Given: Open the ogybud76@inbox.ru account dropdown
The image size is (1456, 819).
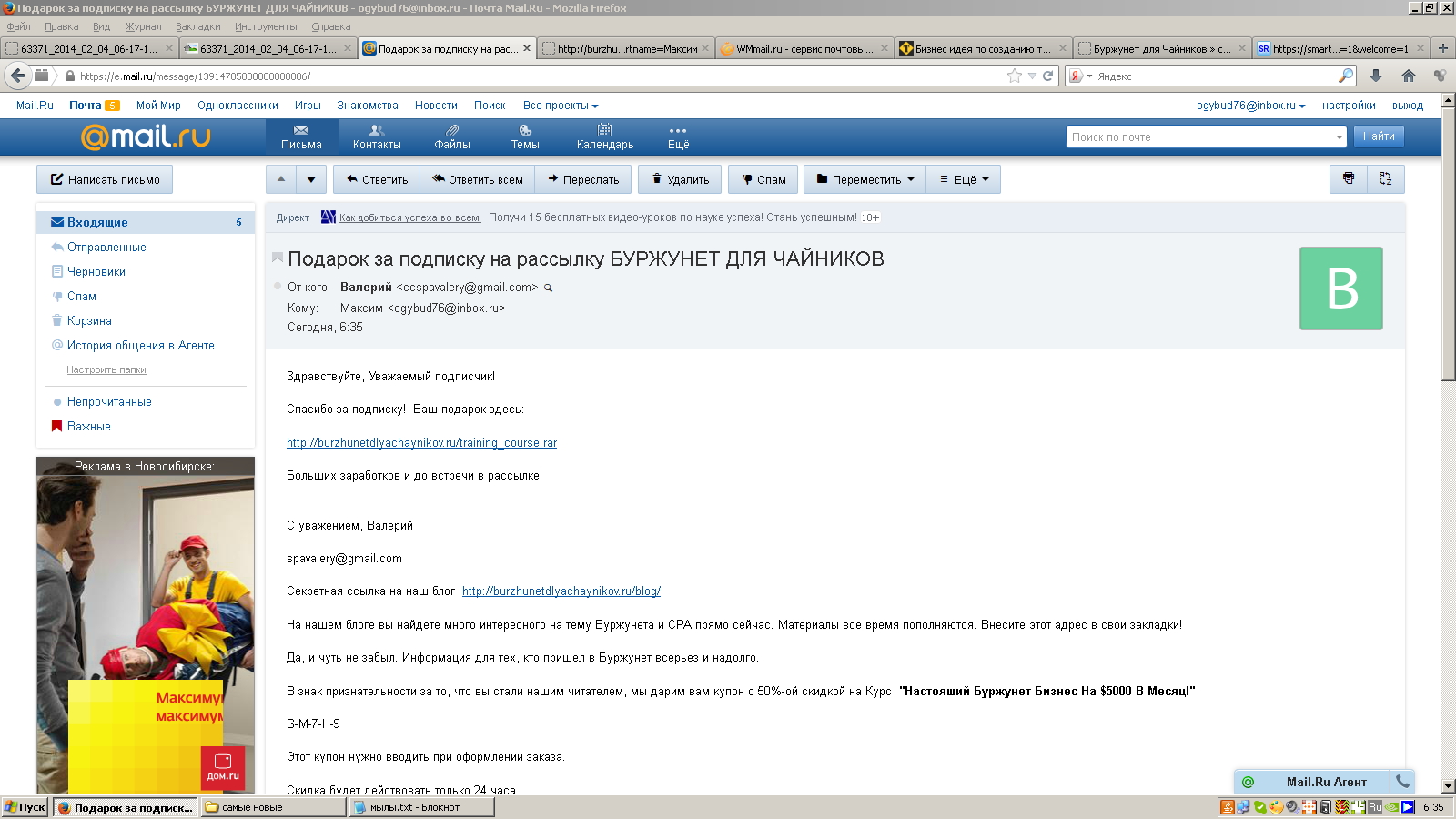Looking at the screenshot, I should point(1251,106).
